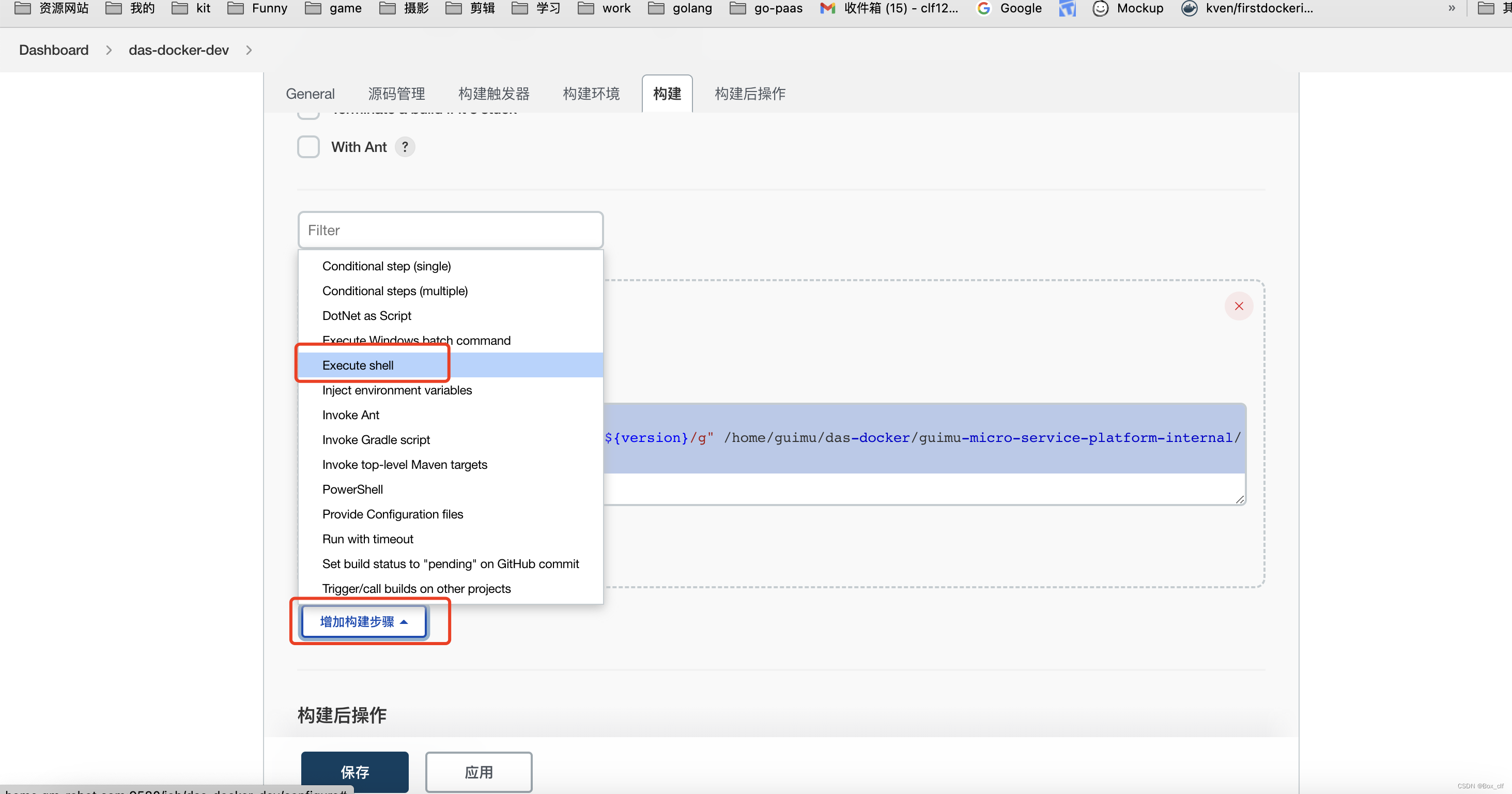
Task: Open the Funny bookmark folder
Action: tap(258, 8)
